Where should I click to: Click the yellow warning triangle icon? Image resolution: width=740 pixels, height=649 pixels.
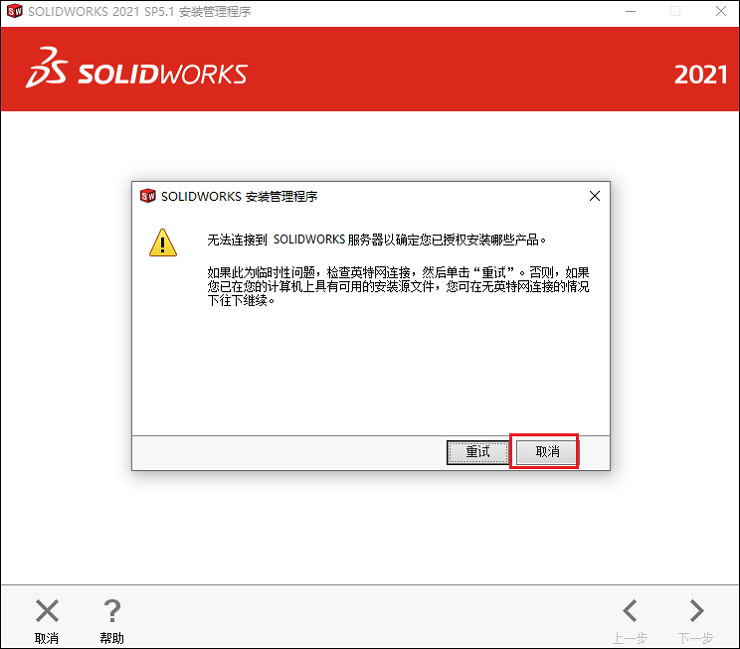point(163,243)
